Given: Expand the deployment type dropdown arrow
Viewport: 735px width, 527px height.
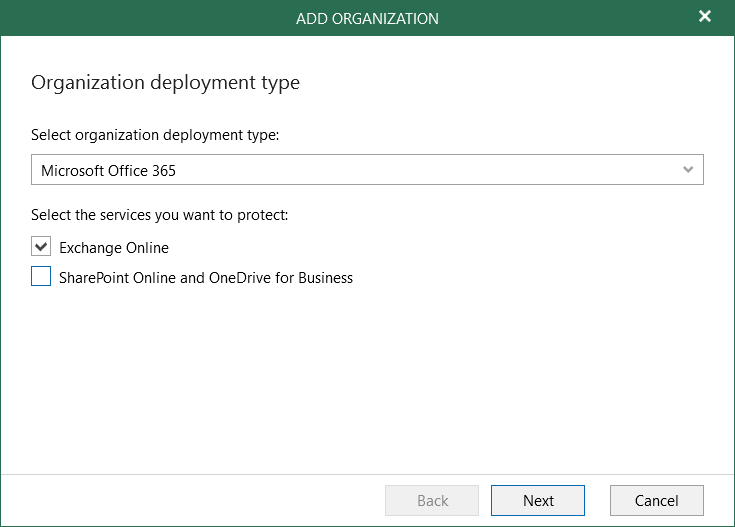Looking at the screenshot, I should point(688,170).
